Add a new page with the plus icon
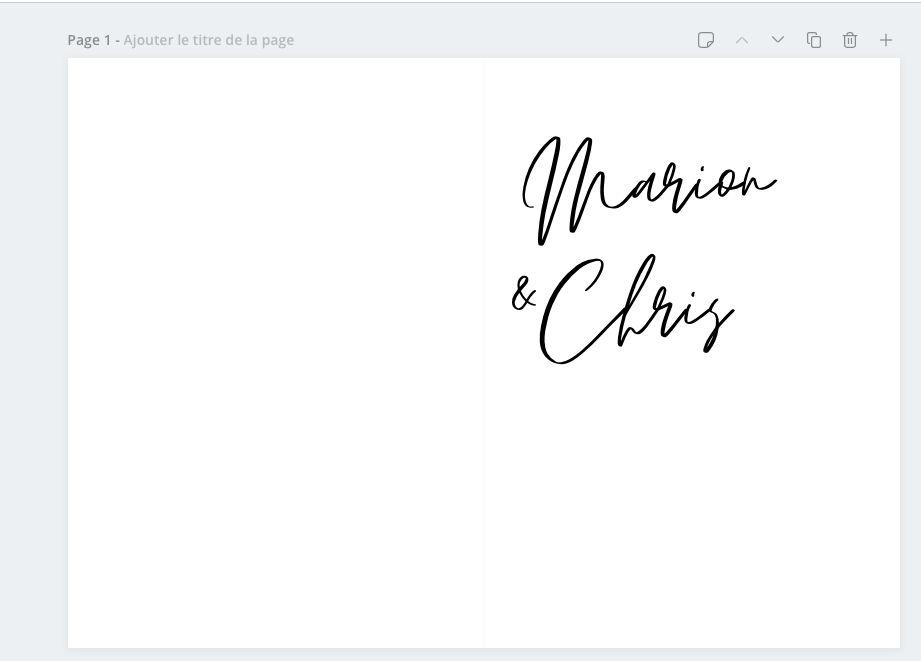The height and width of the screenshot is (661, 921). click(886, 40)
